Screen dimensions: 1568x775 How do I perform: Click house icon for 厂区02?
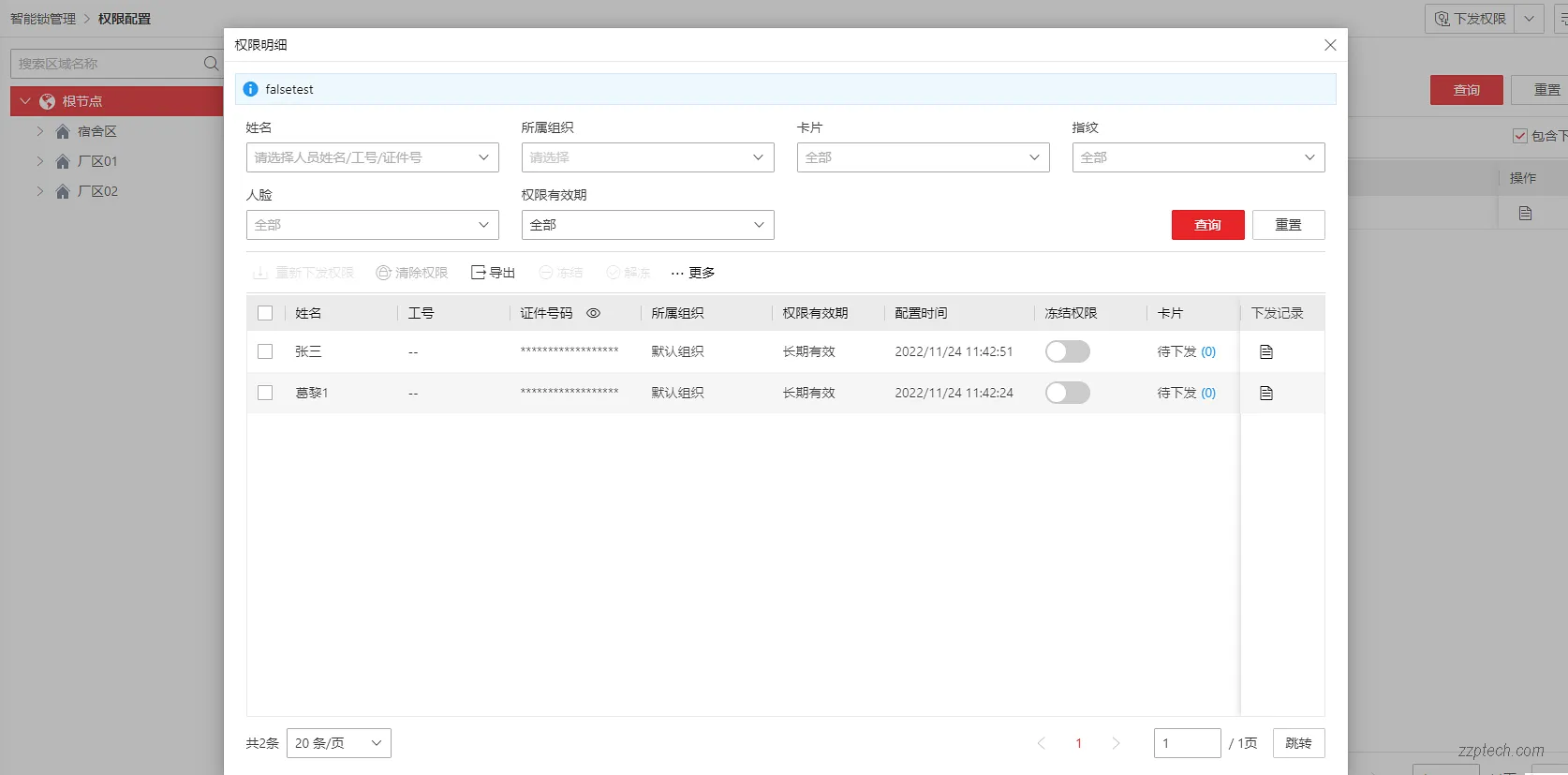[63, 191]
